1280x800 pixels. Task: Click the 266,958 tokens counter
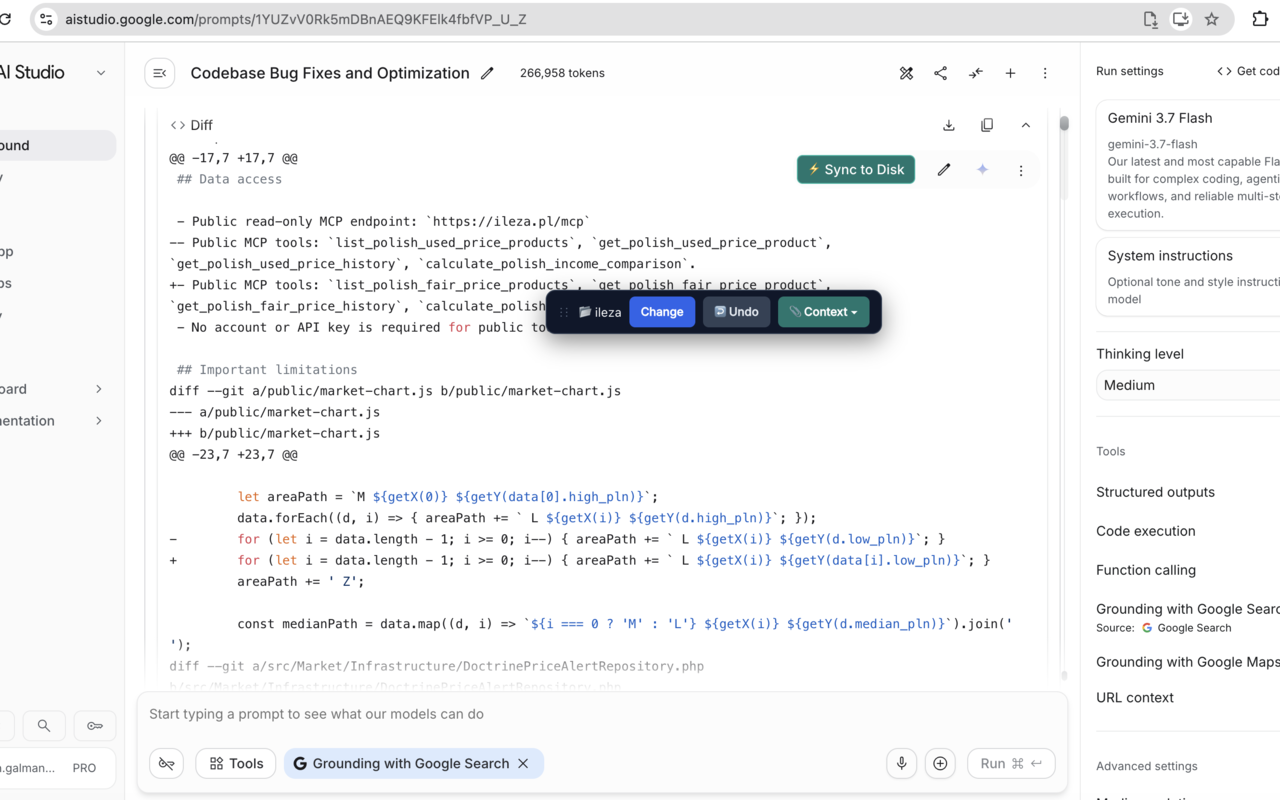pyautogui.click(x=562, y=73)
